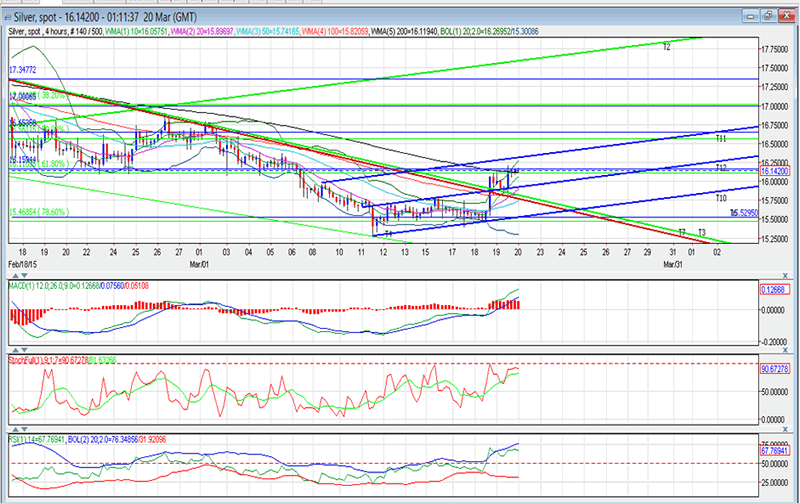Viewport: 800px width, 503px height.
Task: Select trendline label T11
Action: tap(720, 139)
